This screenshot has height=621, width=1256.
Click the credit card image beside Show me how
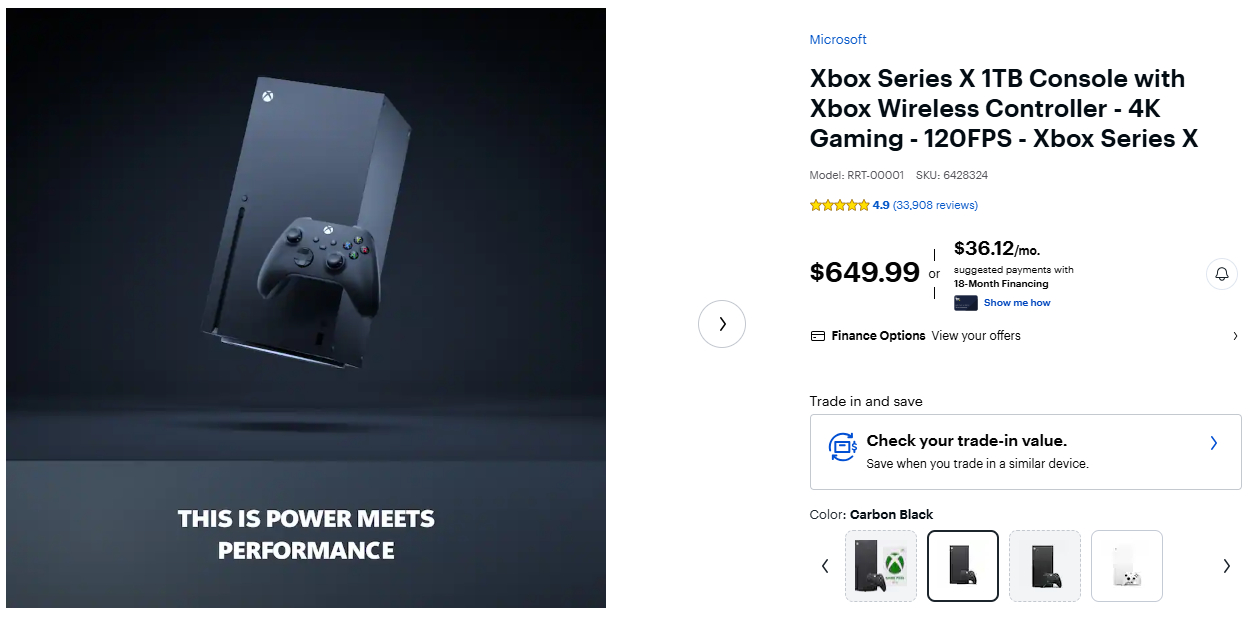point(966,303)
